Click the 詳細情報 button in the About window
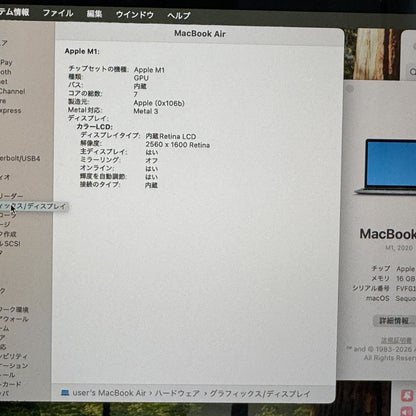This screenshot has height=416, width=416. click(395, 321)
